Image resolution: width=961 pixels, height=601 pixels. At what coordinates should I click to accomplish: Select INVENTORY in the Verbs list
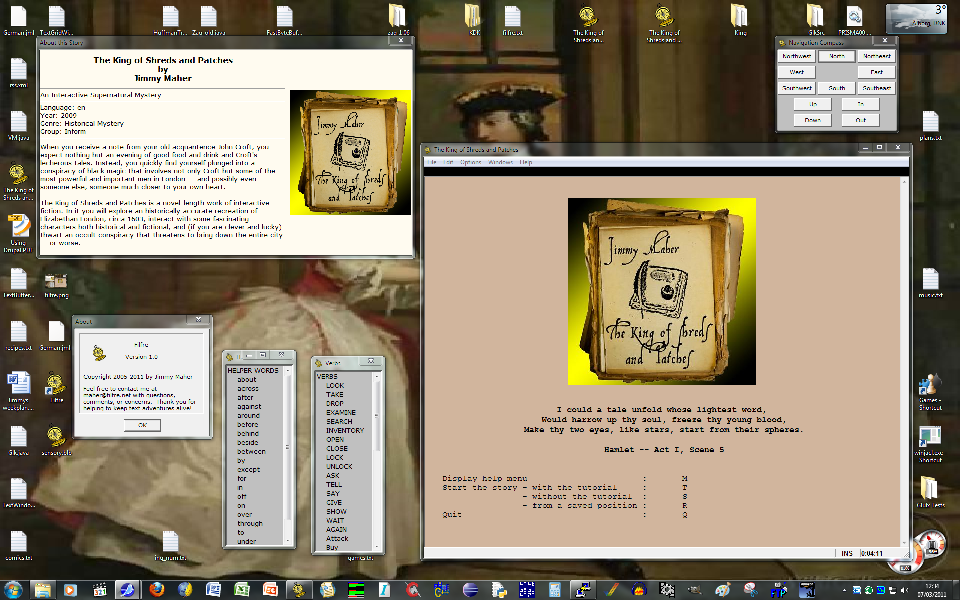345,430
